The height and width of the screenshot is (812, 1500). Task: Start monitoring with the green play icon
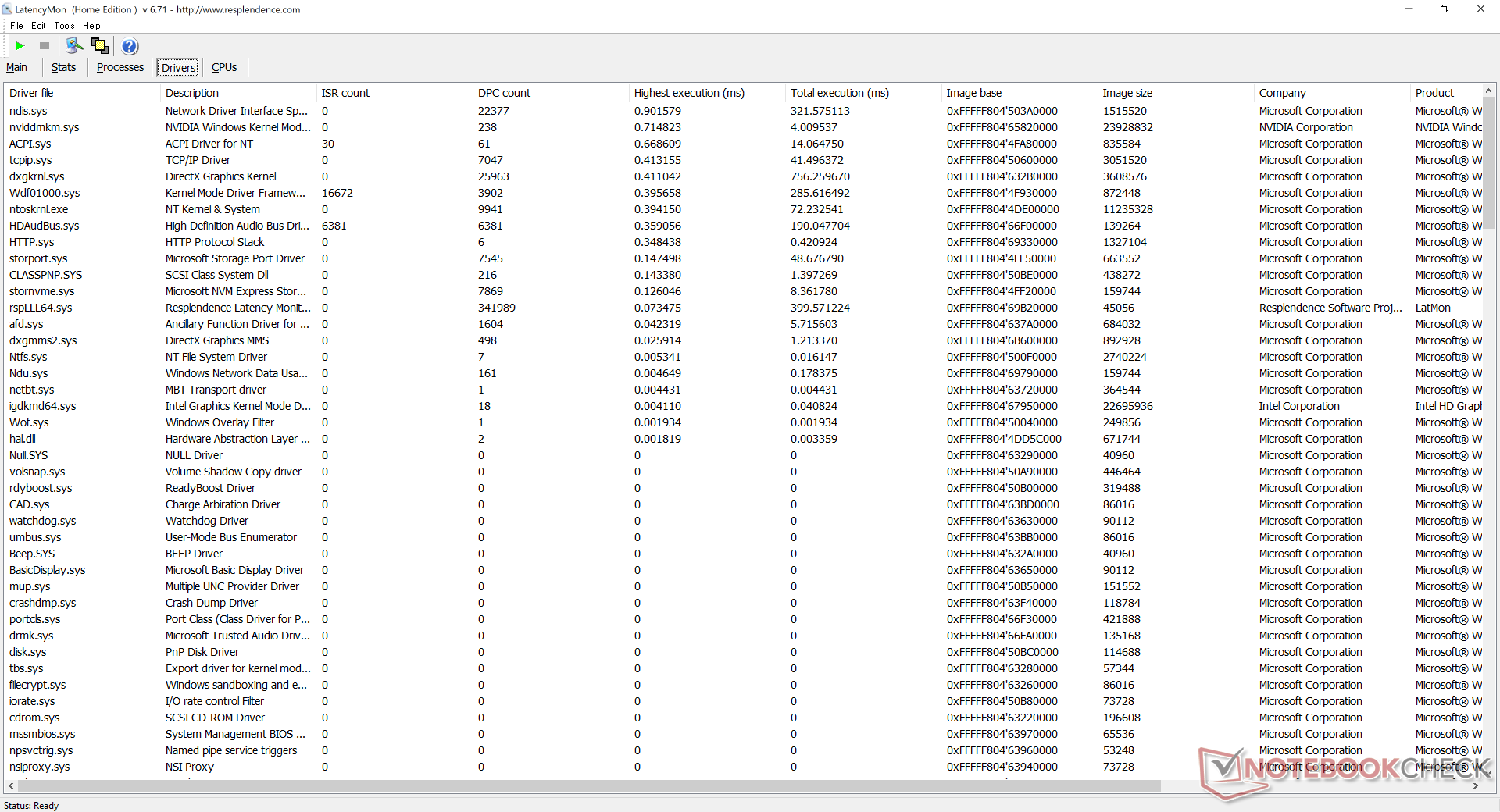[20, 46]
